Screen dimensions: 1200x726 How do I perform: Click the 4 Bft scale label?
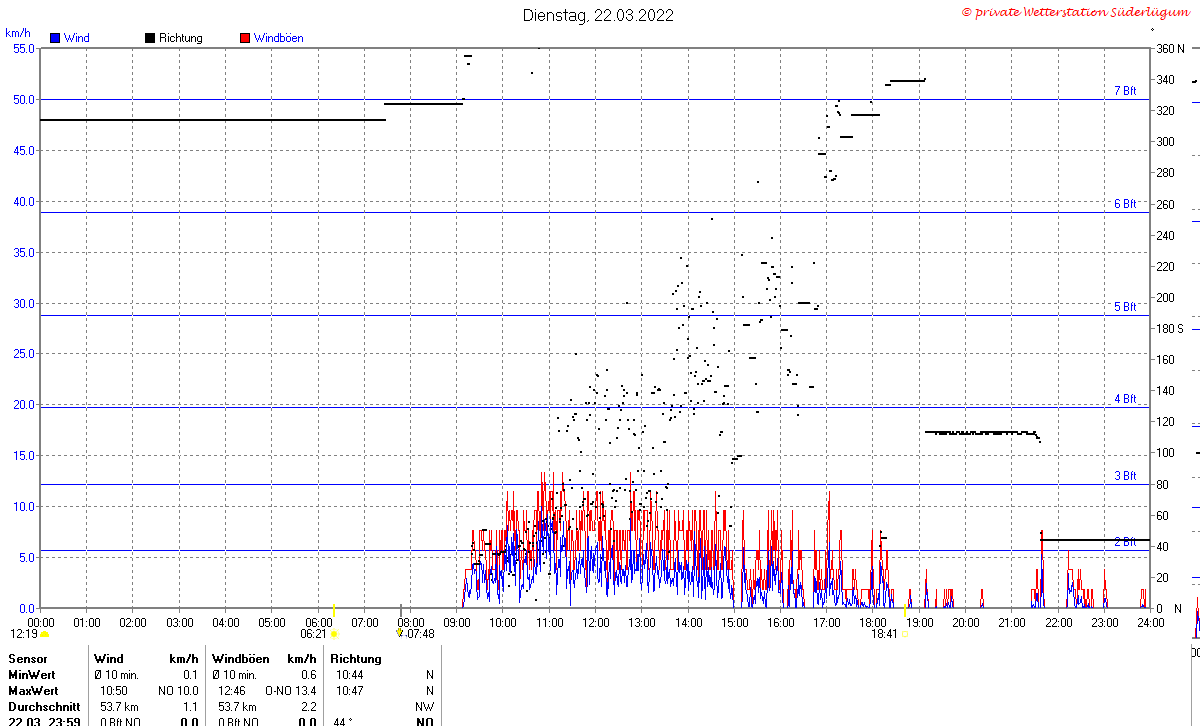[x=1125, y=399]
